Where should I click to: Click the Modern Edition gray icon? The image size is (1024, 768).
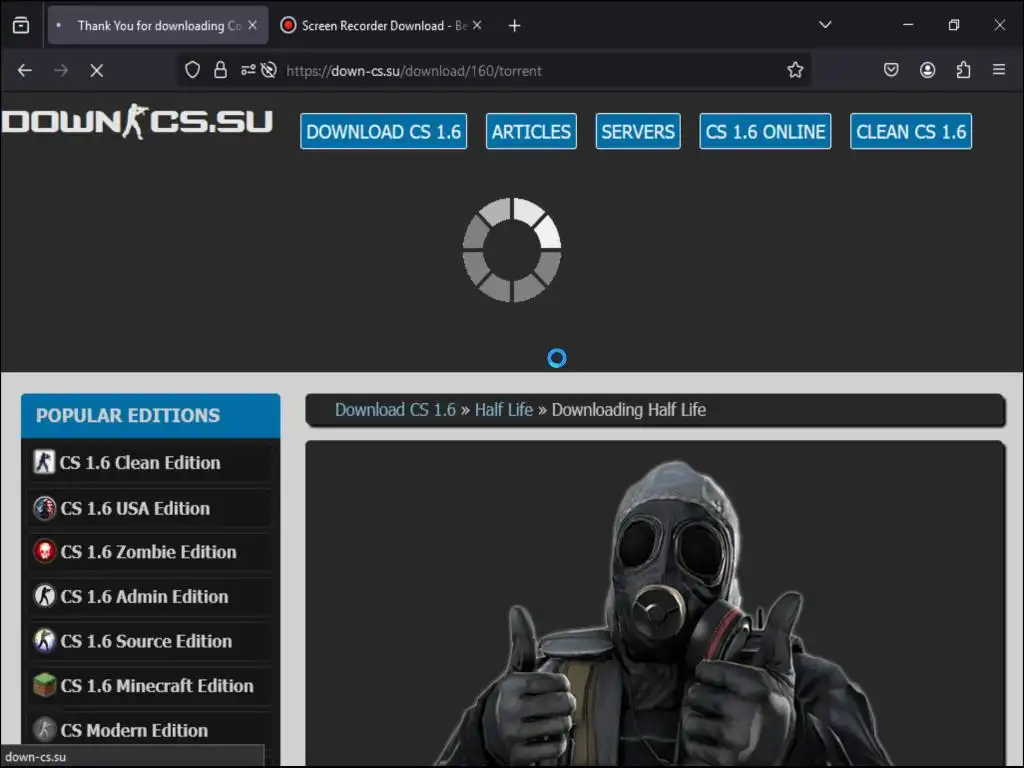tap(44, 729)
